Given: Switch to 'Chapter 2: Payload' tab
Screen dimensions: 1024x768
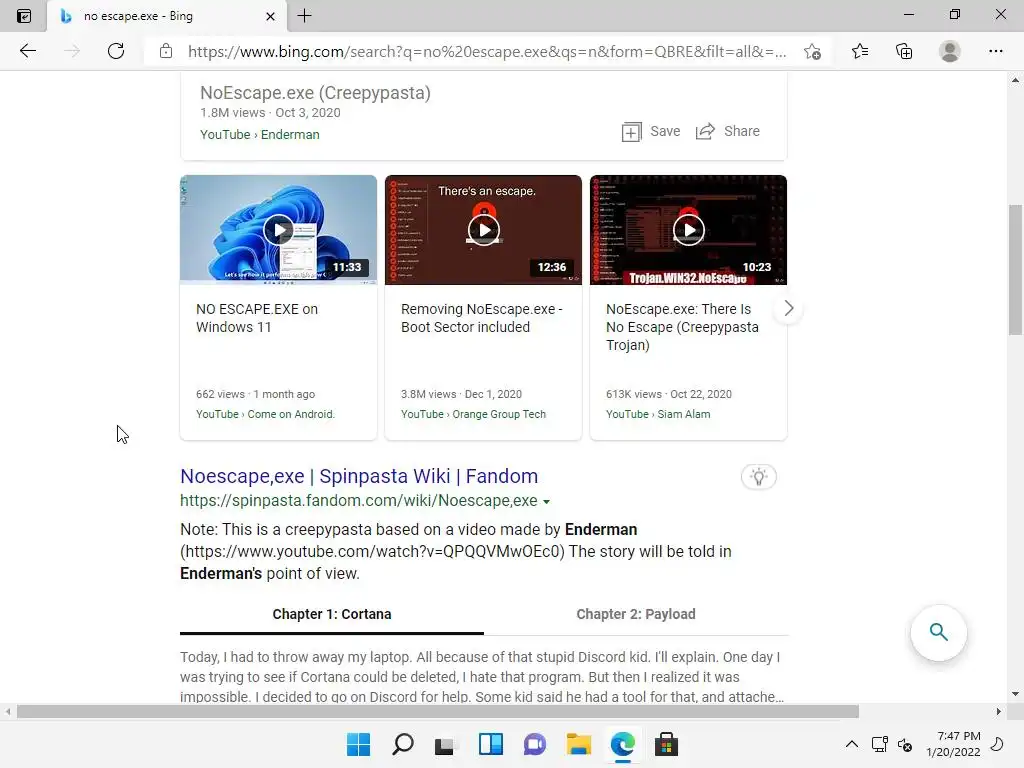Looking at the screenshot, I should (x=635, y=615).
